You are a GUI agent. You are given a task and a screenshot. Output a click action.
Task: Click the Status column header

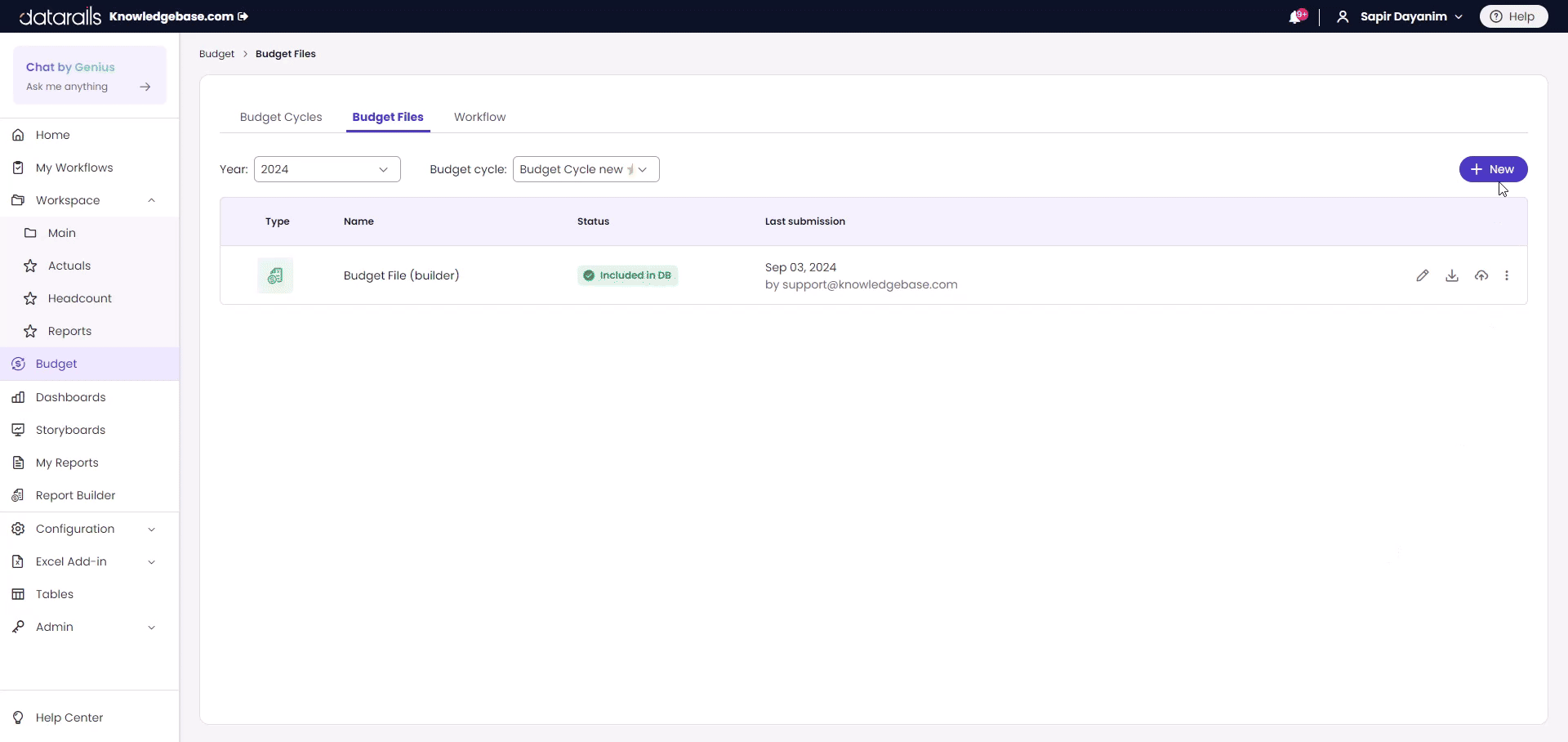click(x=594, y=221)
